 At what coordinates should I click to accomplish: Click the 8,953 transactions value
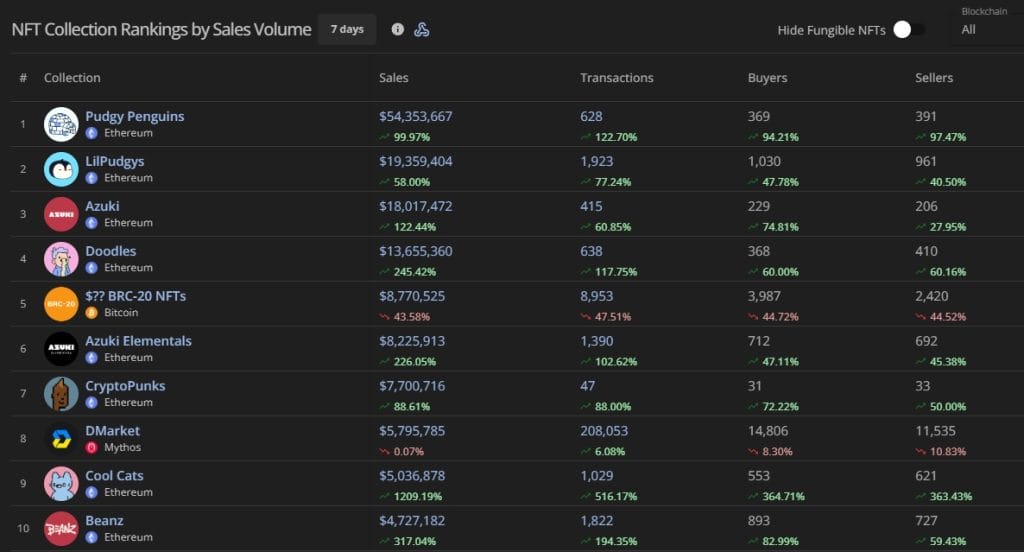tap(597, 296)
